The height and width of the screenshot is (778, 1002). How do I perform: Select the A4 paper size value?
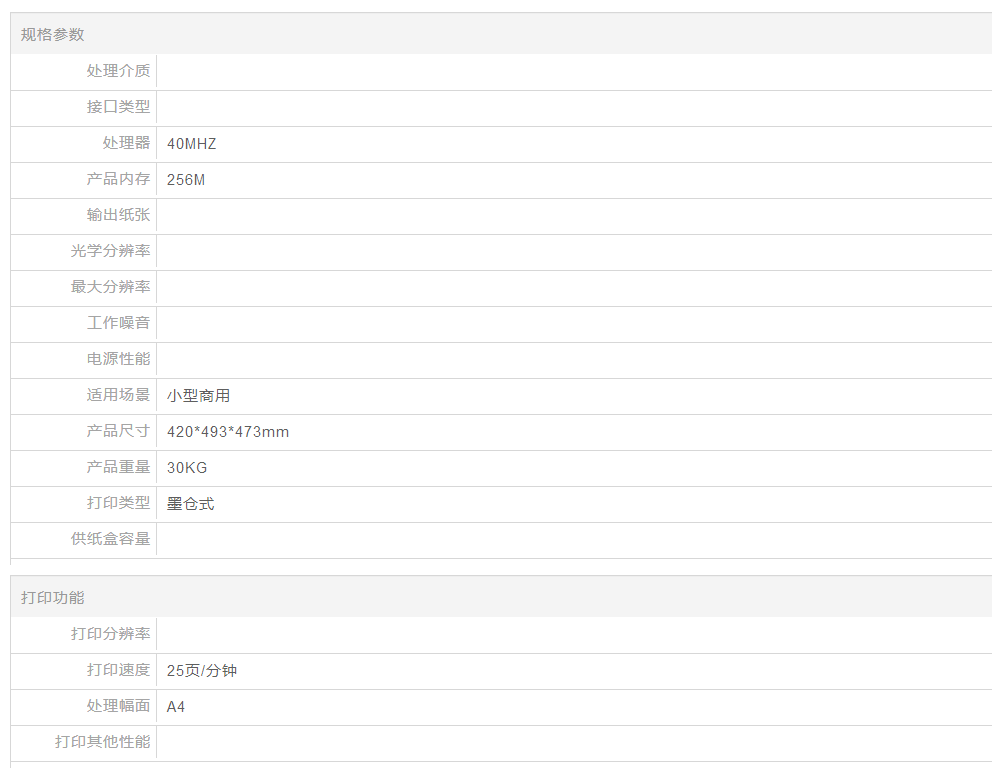pos(176,707)
